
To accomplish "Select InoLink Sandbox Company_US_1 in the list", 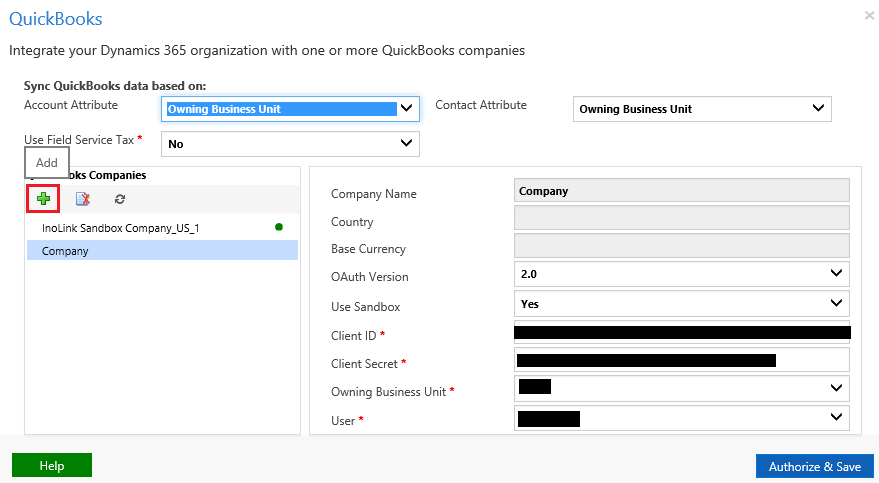I will pos(163,227).
